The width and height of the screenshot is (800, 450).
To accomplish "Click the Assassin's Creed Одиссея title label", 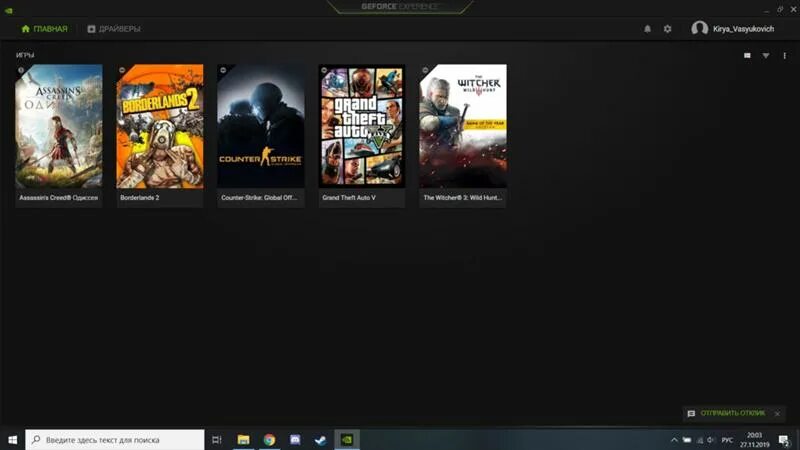I will click(x=59, y=198).
